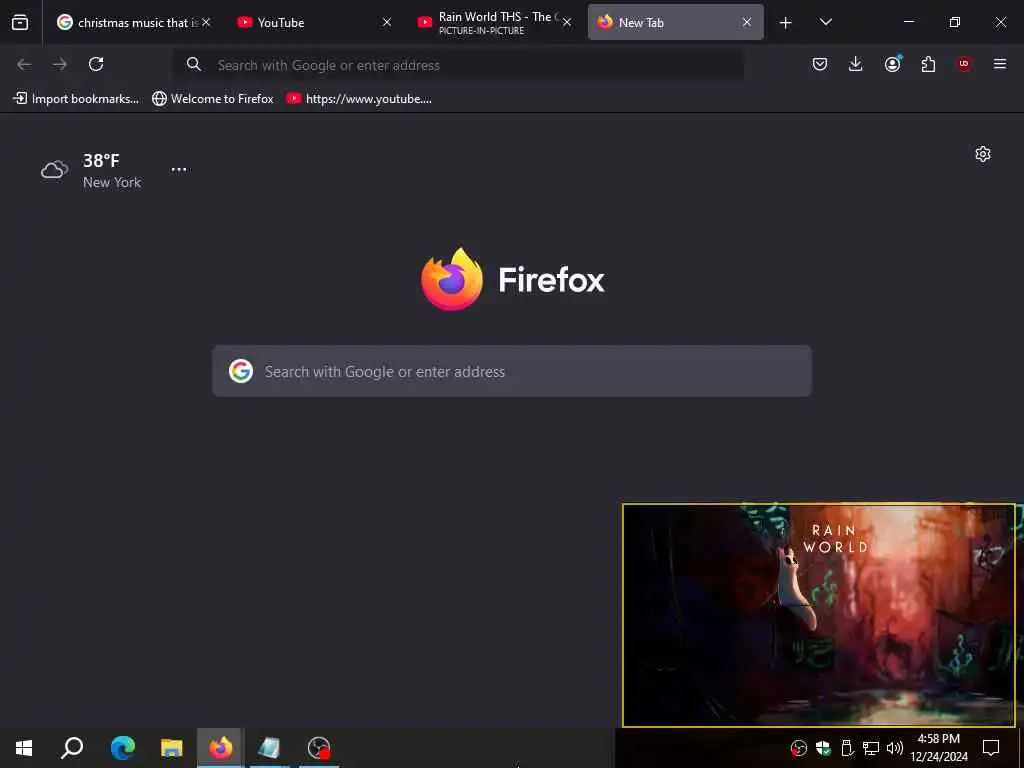Viewport: 1024px width, 768px height.
Task: Open the notepad app on taskbar
Action: click(x=269, y=748)
